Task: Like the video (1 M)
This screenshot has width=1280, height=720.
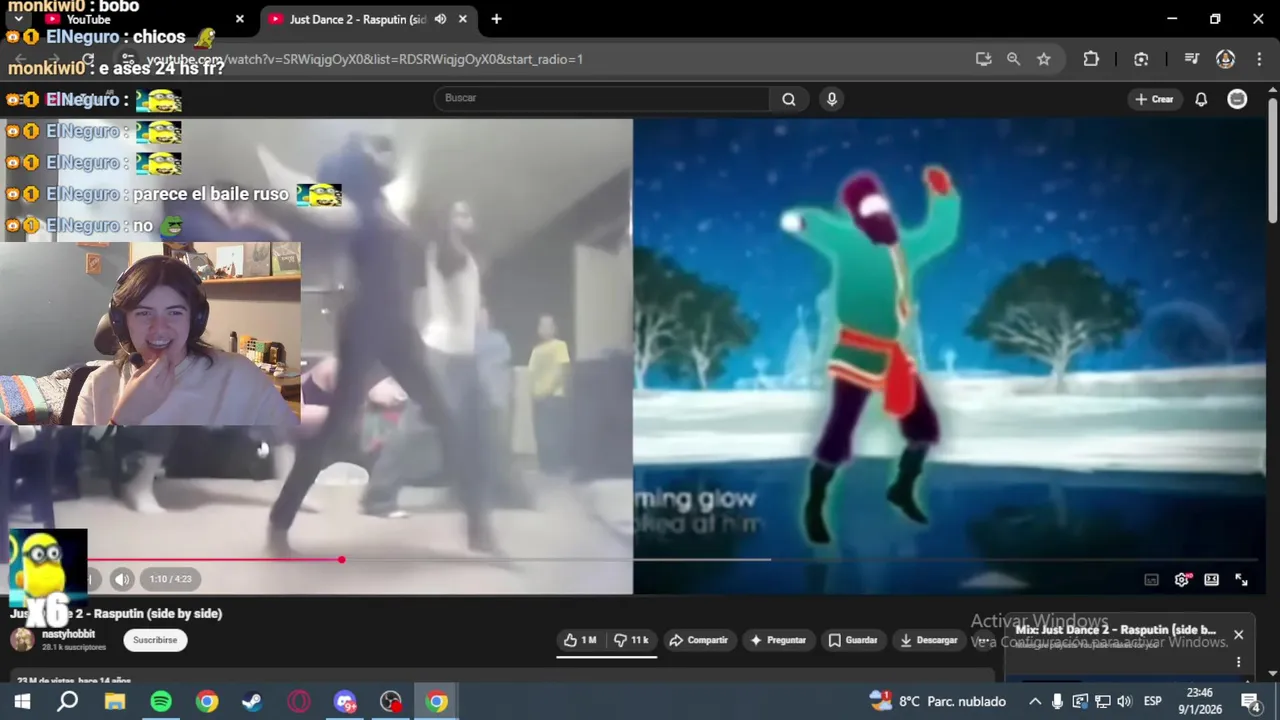Action: [x=581, y=640]
